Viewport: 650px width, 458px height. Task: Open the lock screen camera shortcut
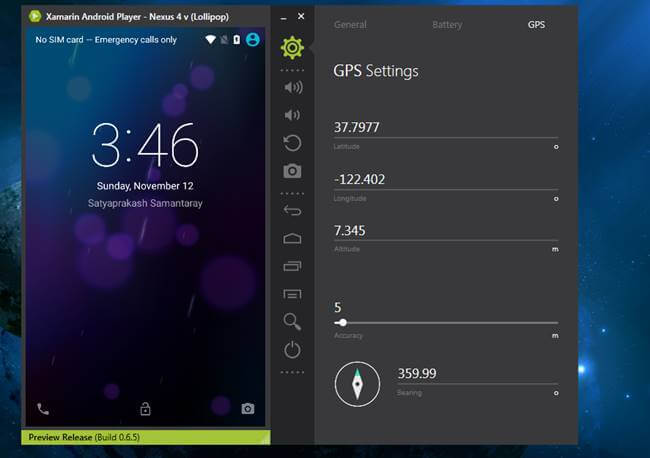pyautogui.click(x=248, y=409)
